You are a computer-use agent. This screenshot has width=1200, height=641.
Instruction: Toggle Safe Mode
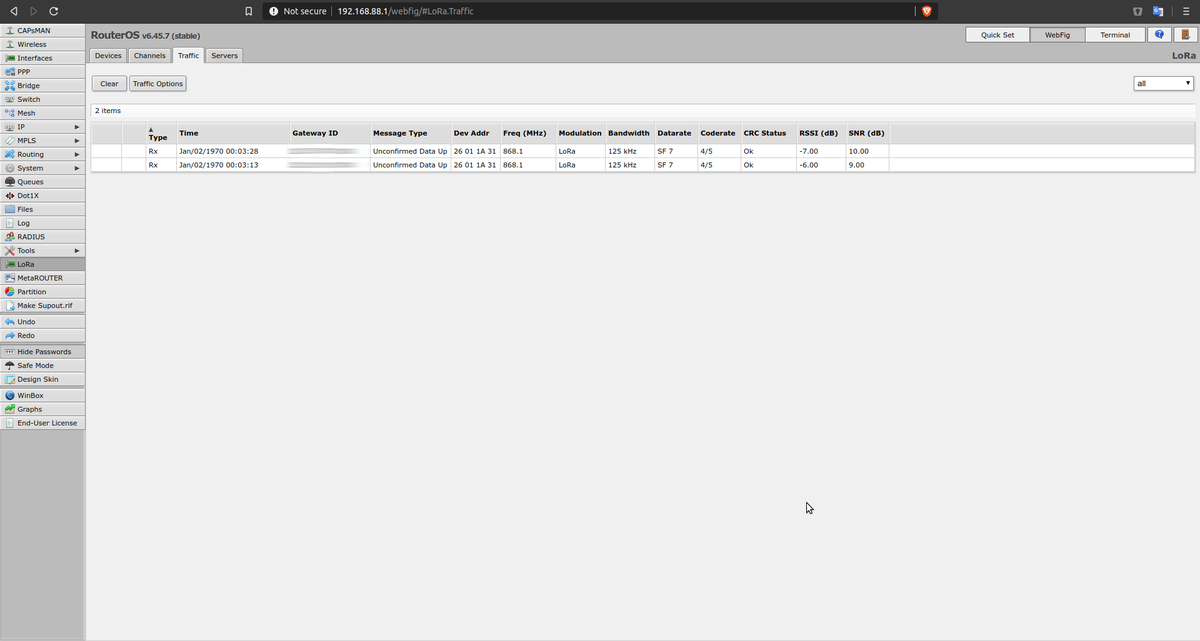(x=43, y=366)
